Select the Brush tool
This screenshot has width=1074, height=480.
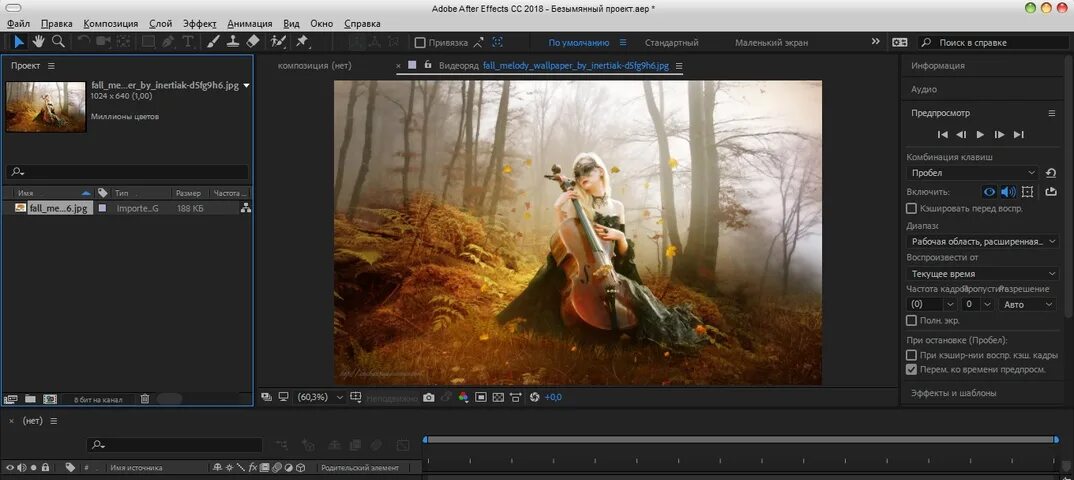click(x=213, y=42)
